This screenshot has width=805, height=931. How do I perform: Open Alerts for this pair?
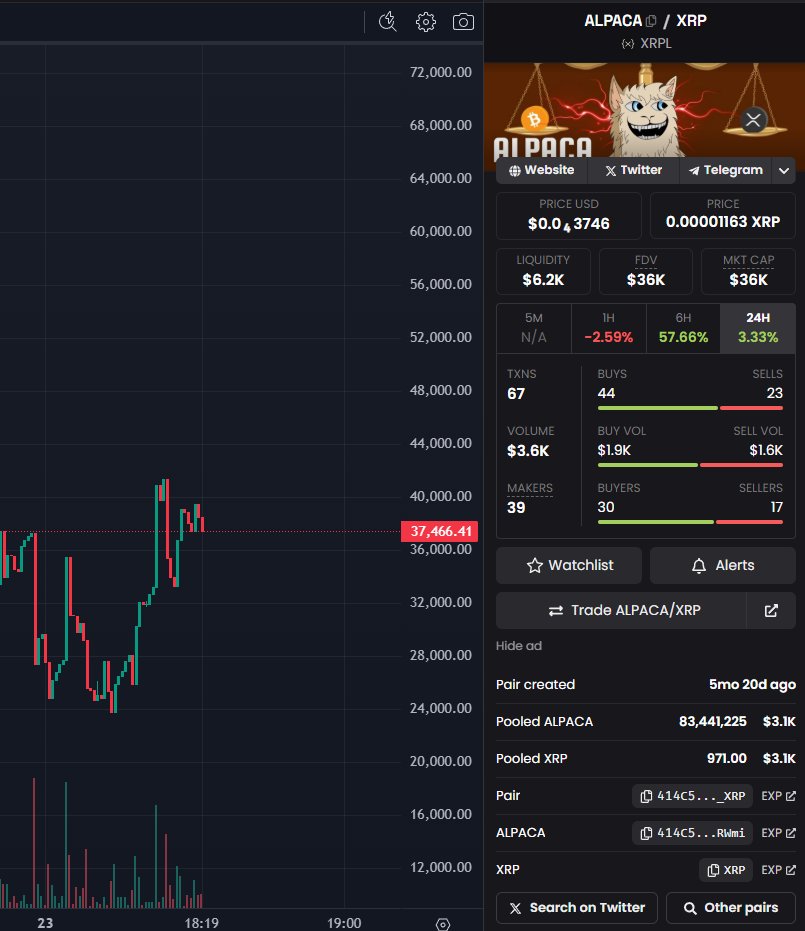722,565
